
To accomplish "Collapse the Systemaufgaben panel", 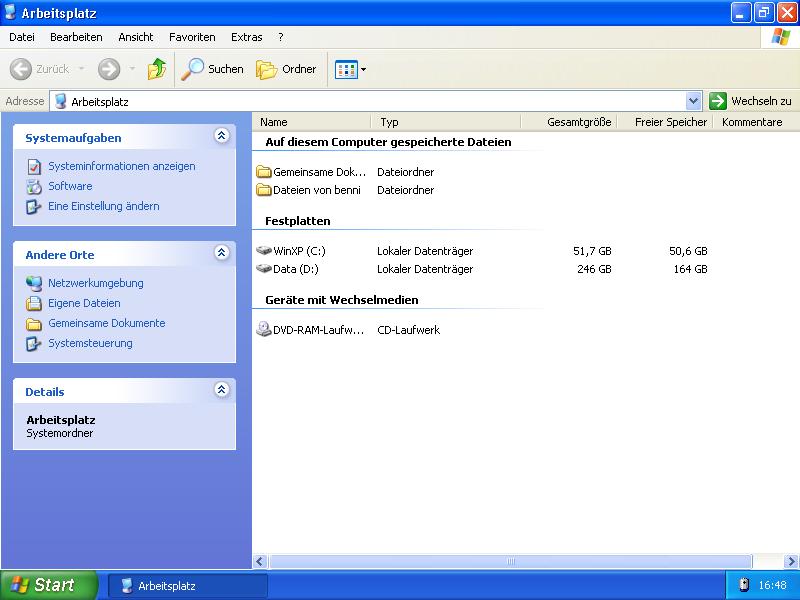I will point(221,137).
